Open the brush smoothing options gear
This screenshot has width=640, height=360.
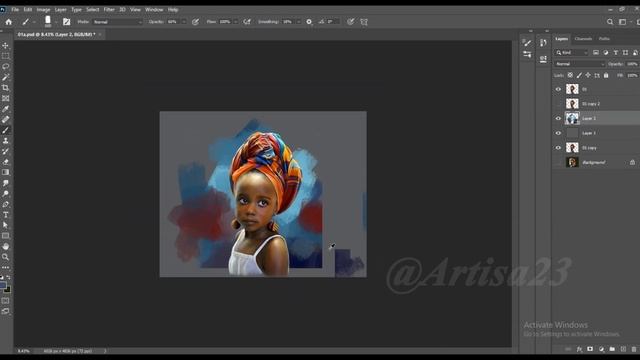(x=309, y=22)
